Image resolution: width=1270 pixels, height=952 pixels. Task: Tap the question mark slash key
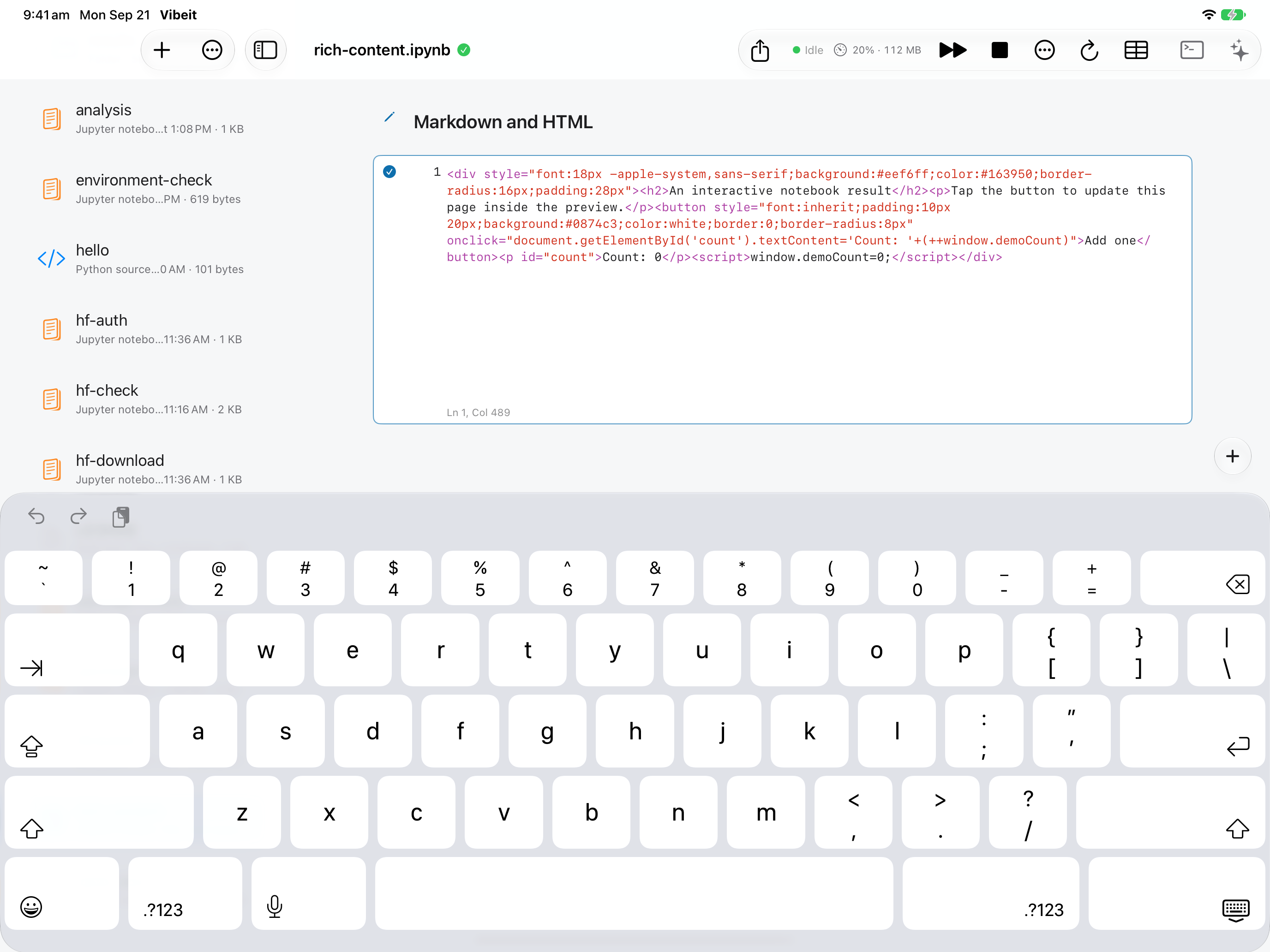click(x=1028, y=812)
